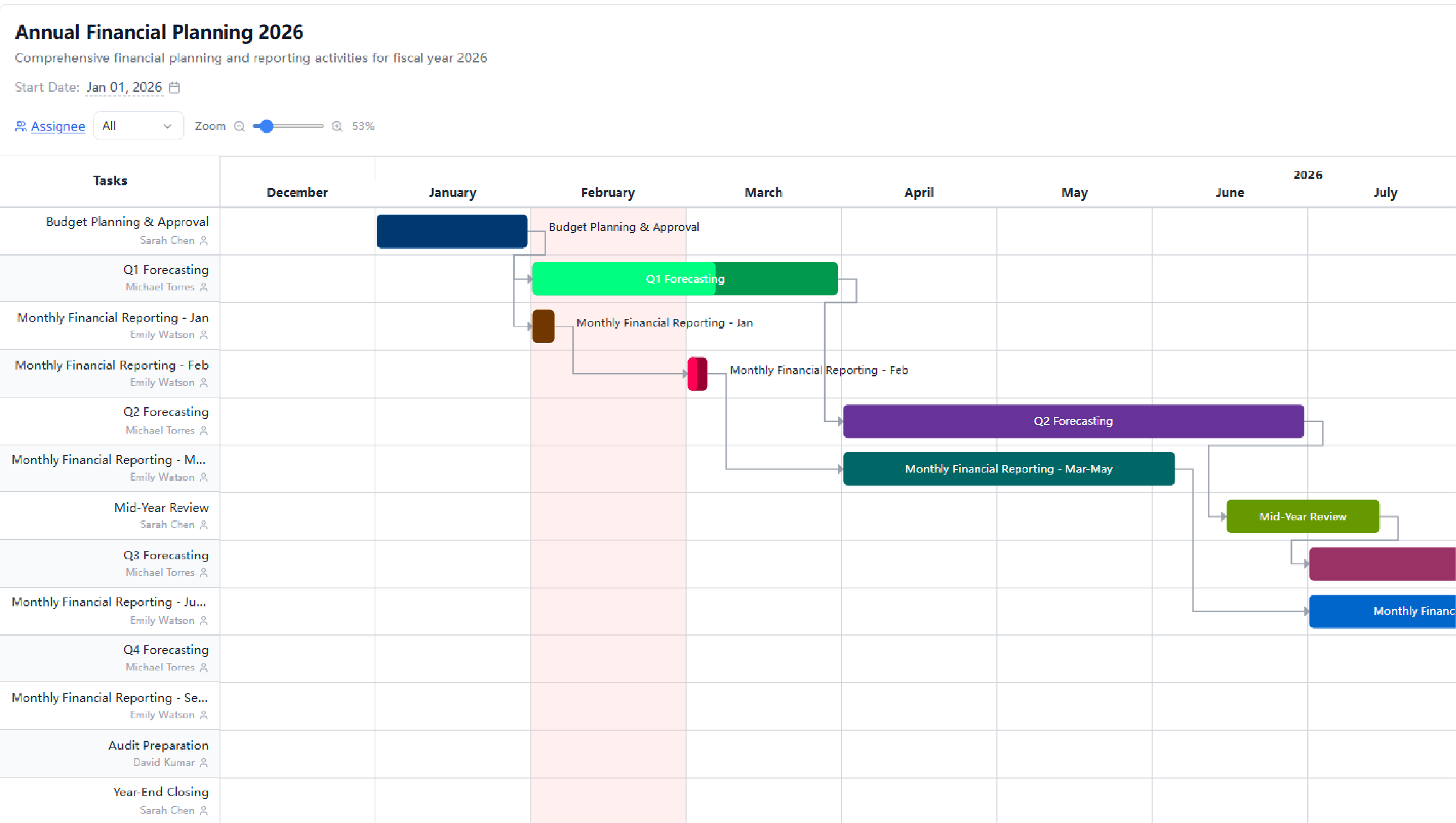Click the Mid-Year Review bar
This screenshot has height=823, width=1456.
[1302, 516]
